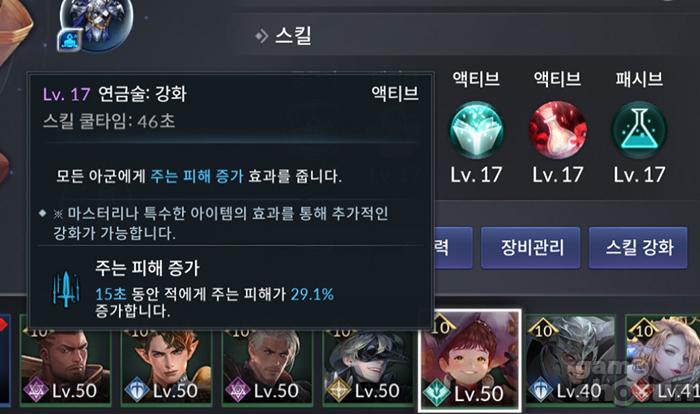
Task: Select the teal glowing book skill icon
Action: click(476, 130)
